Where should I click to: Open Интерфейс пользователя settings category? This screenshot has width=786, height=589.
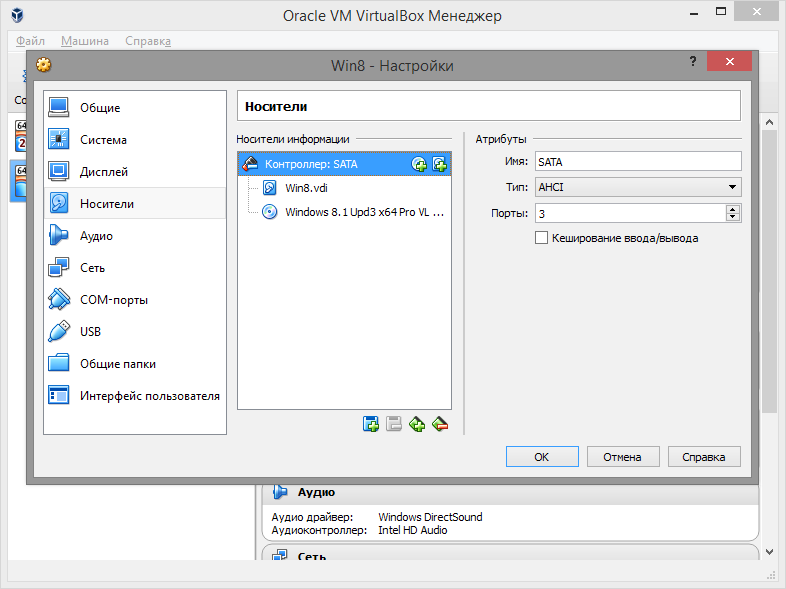pyautogui.click(x=135, y=396)
